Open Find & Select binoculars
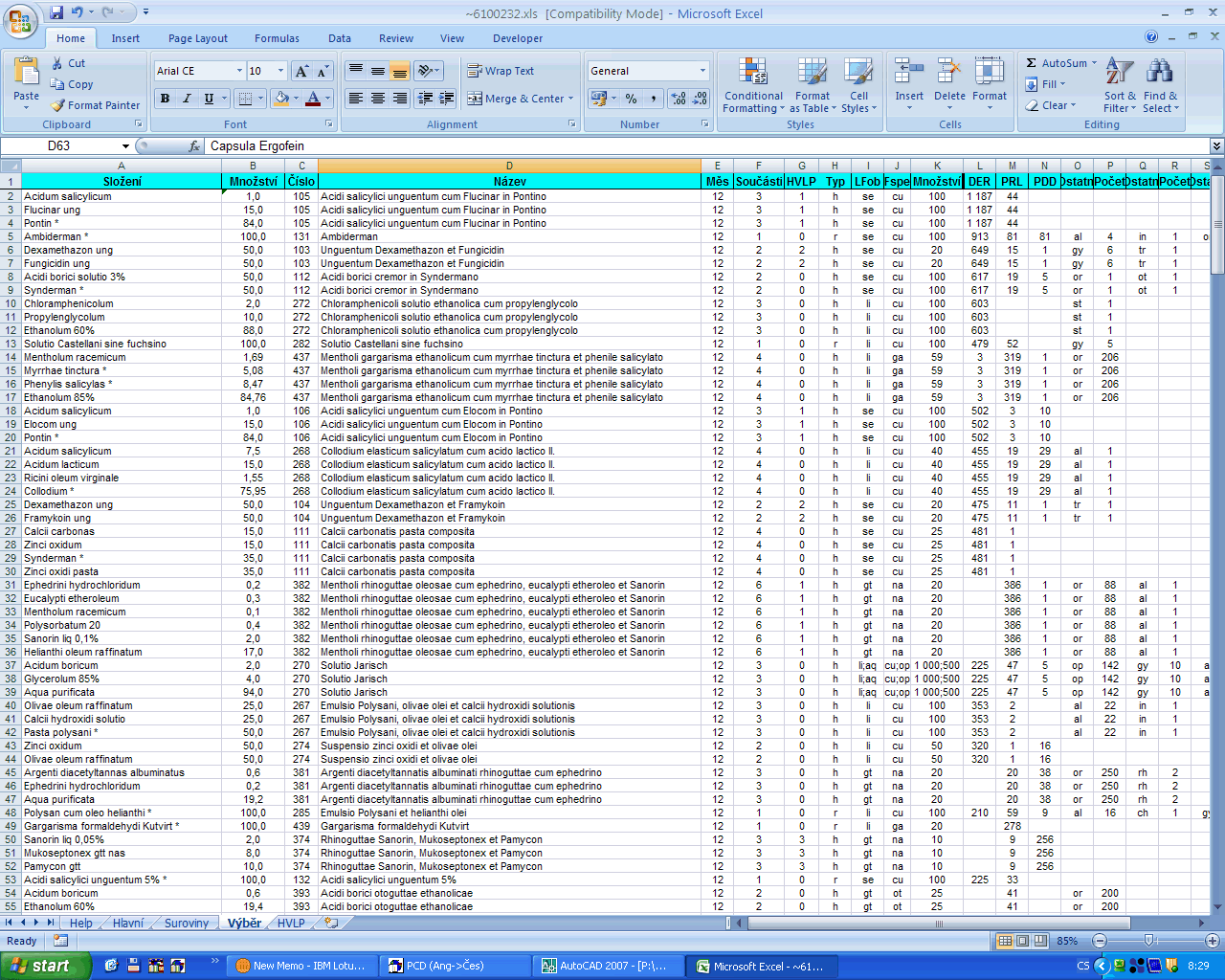 pyautogui.click(x=1160, y=84)
